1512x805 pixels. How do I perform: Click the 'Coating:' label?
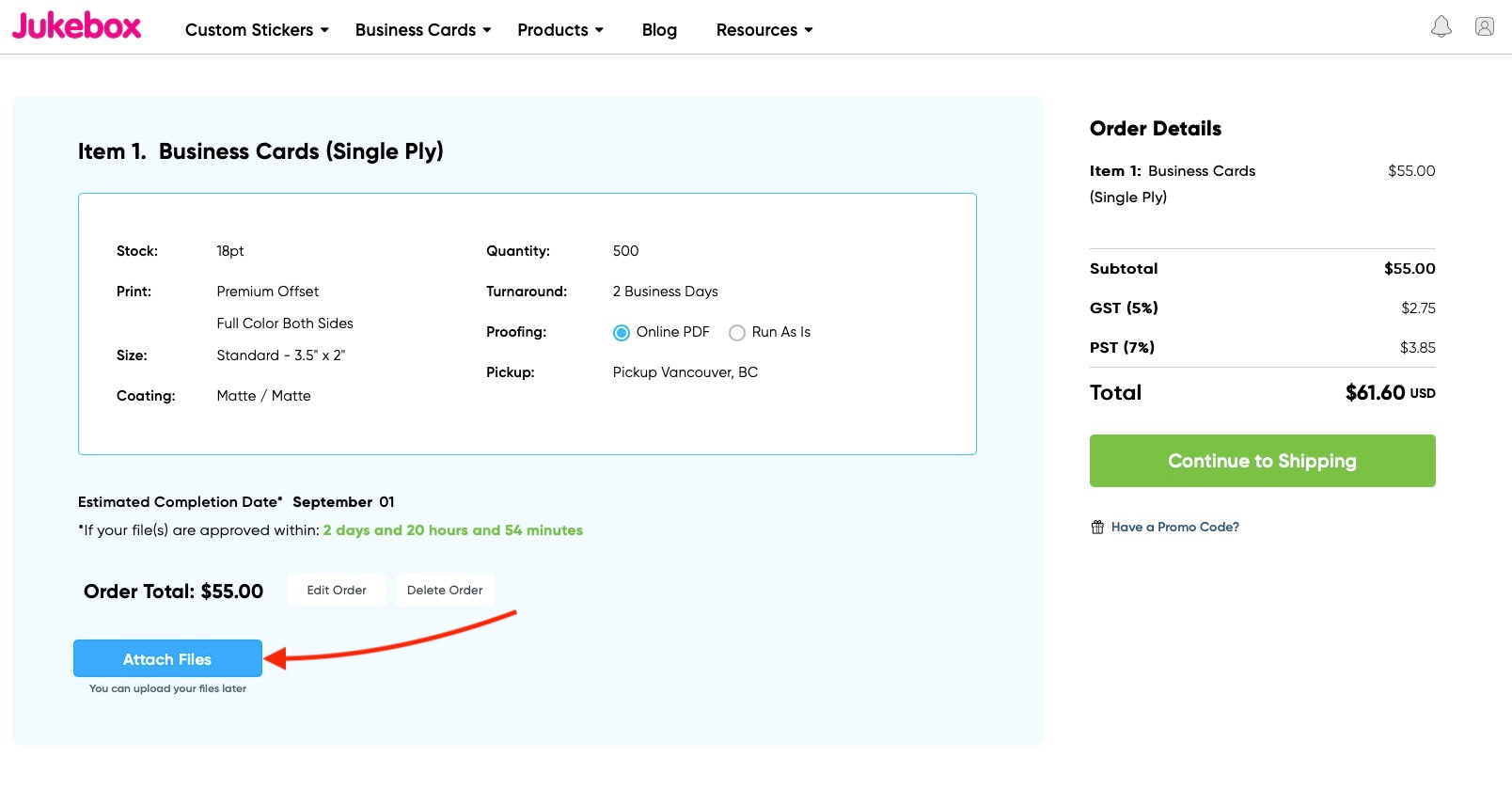point(146,396)
